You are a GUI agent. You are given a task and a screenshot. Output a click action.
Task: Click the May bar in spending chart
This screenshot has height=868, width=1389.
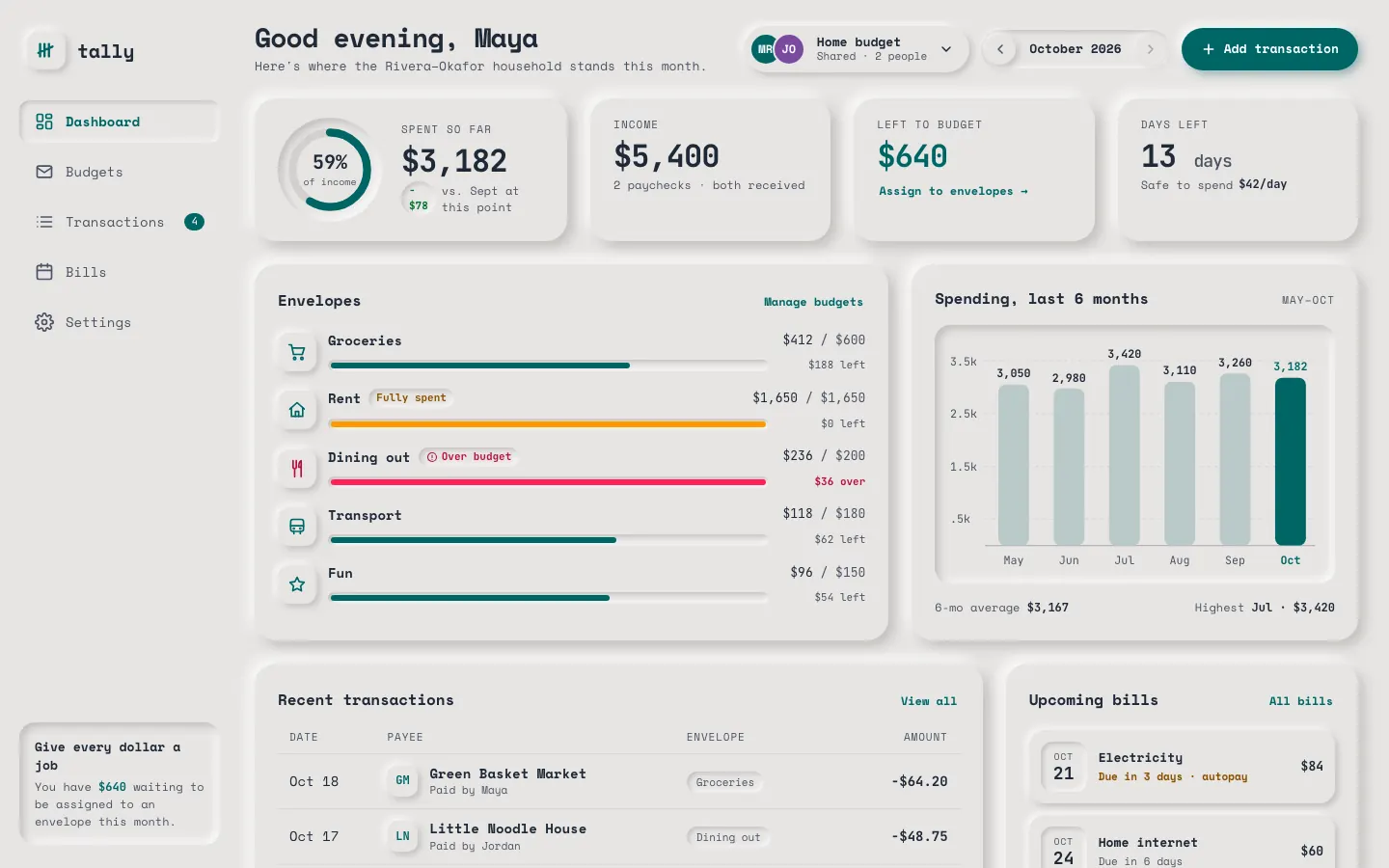click(x=1014, y=465)
